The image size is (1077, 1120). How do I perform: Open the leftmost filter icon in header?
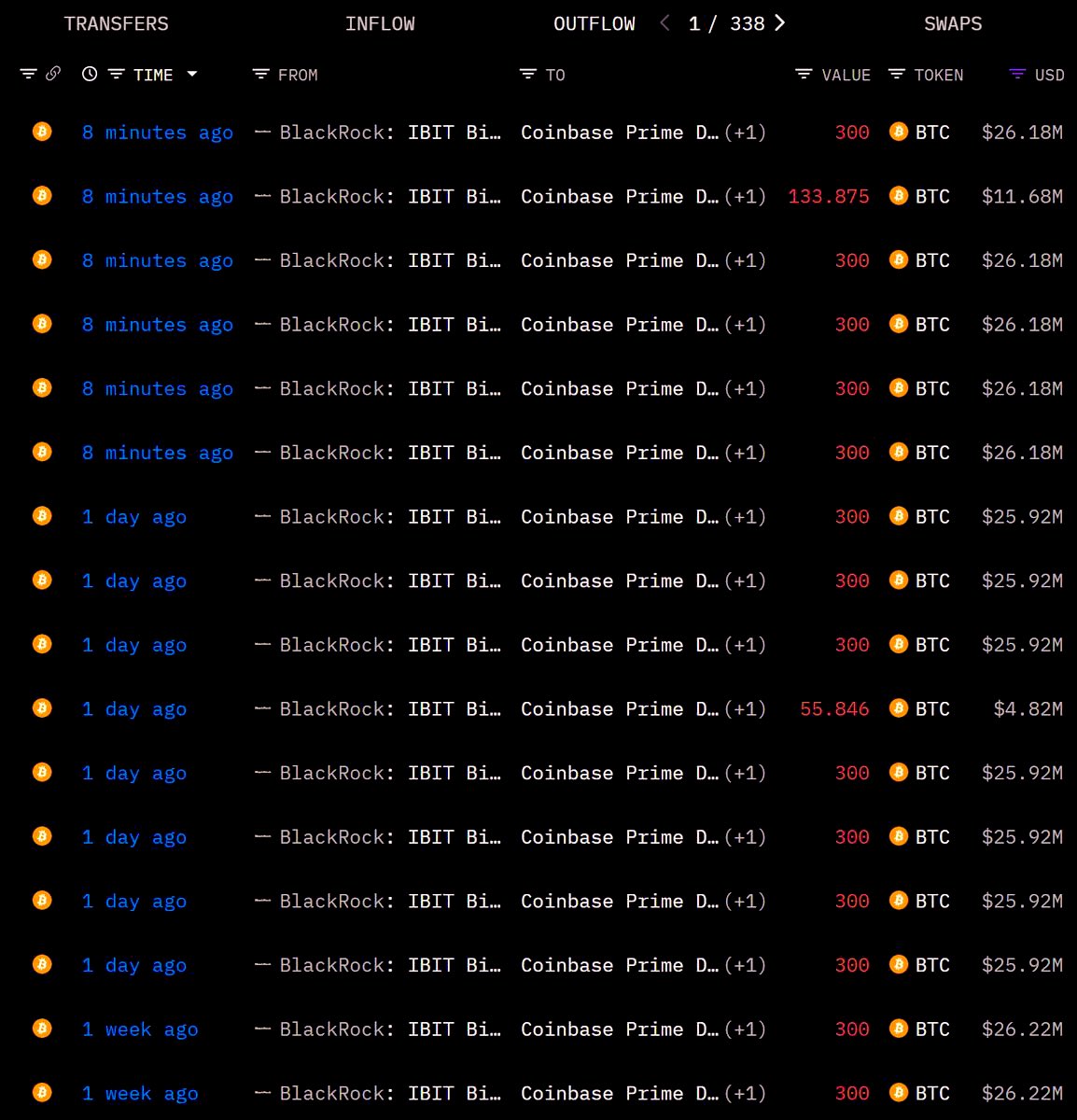(x=29, y=74)
